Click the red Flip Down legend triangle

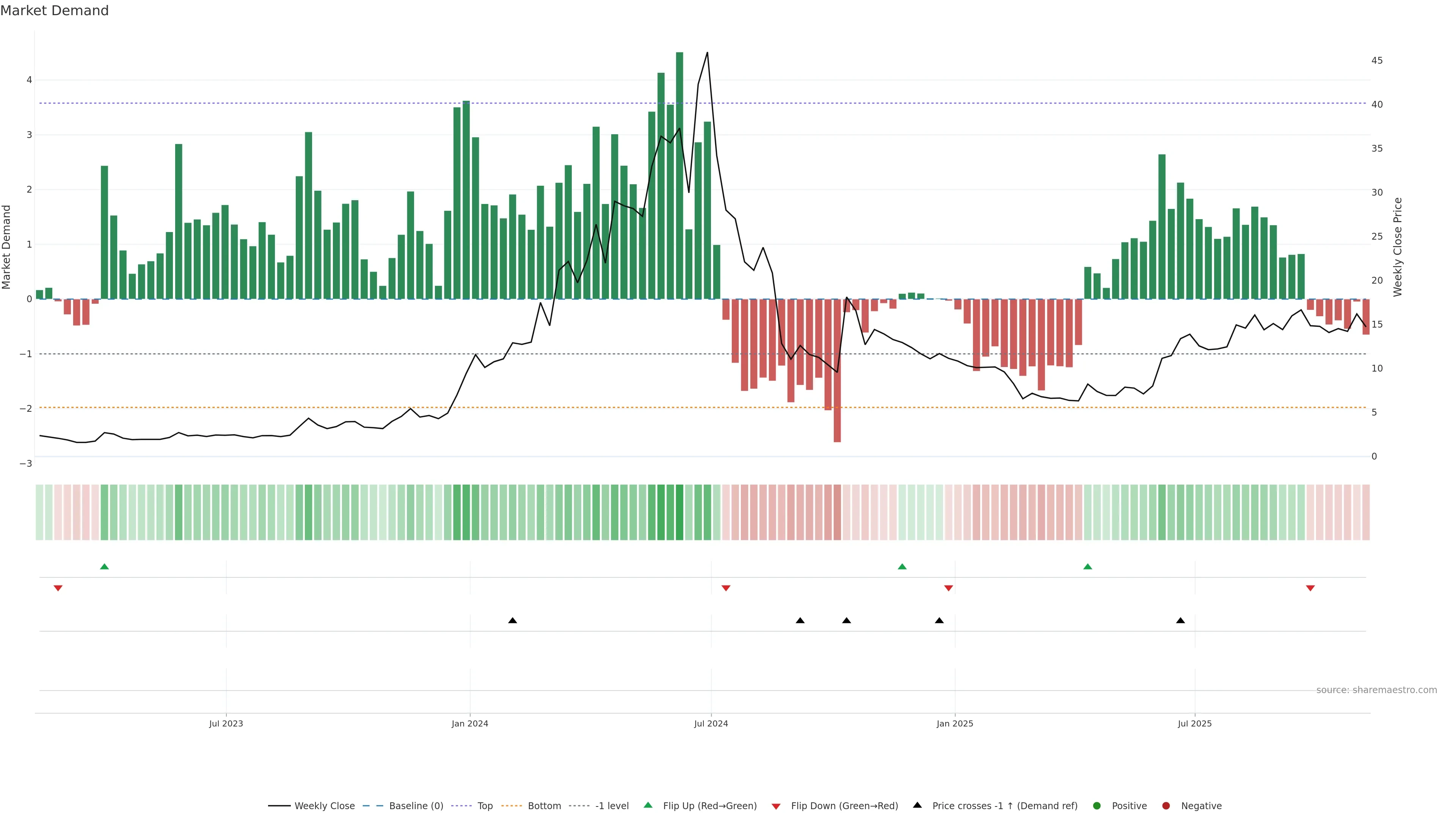tap(776, 806)
